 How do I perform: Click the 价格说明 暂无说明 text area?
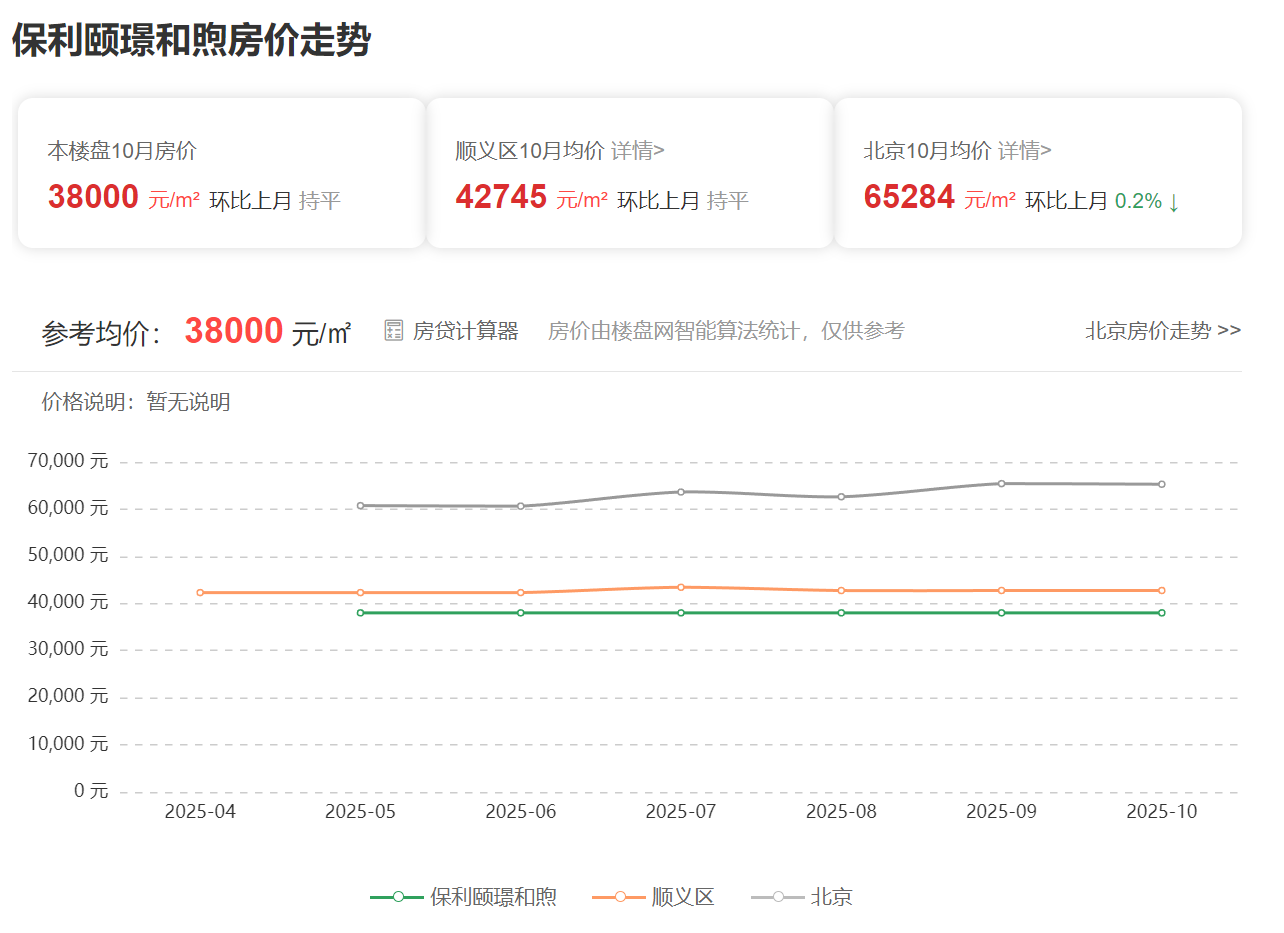[x=136, y=403]
